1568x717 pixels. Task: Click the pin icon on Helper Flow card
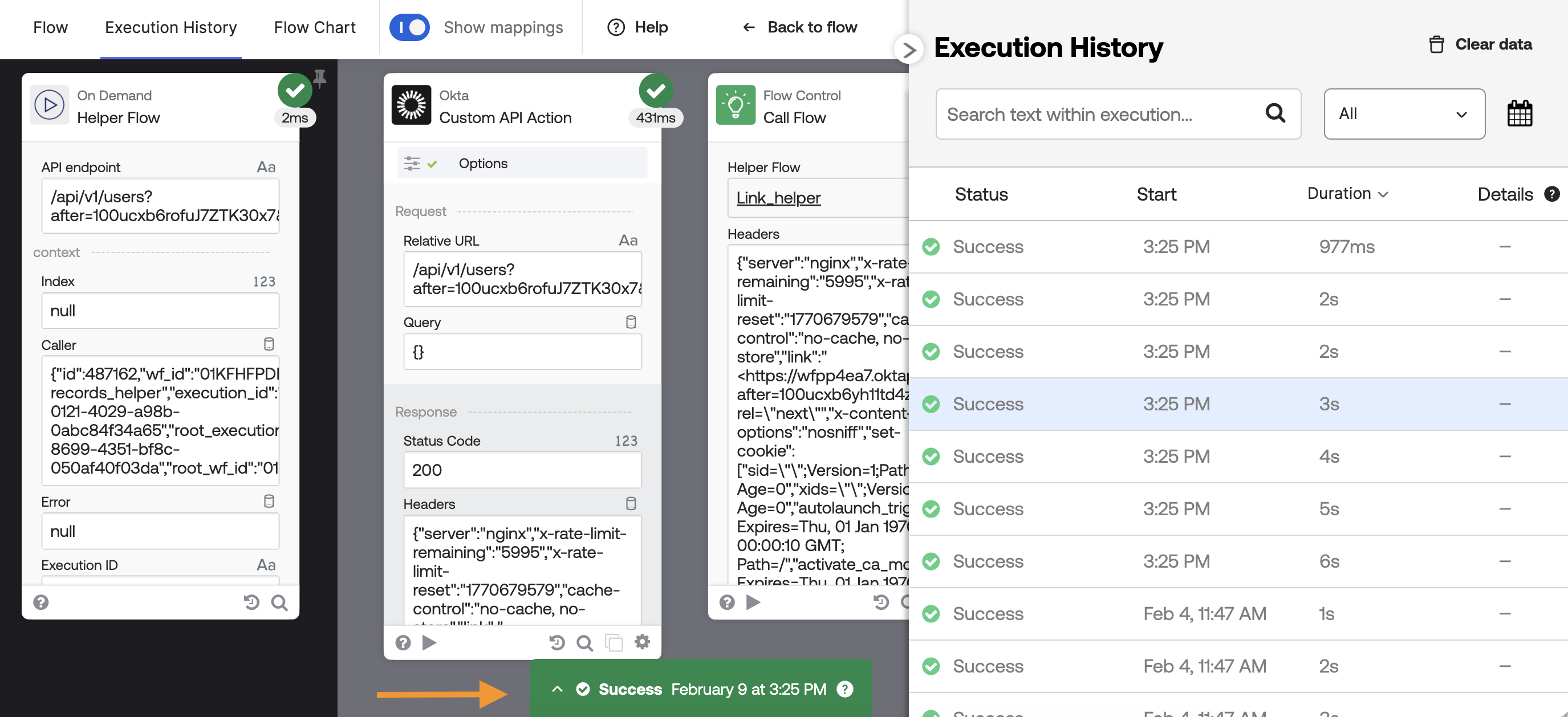(x=319, y=78)
